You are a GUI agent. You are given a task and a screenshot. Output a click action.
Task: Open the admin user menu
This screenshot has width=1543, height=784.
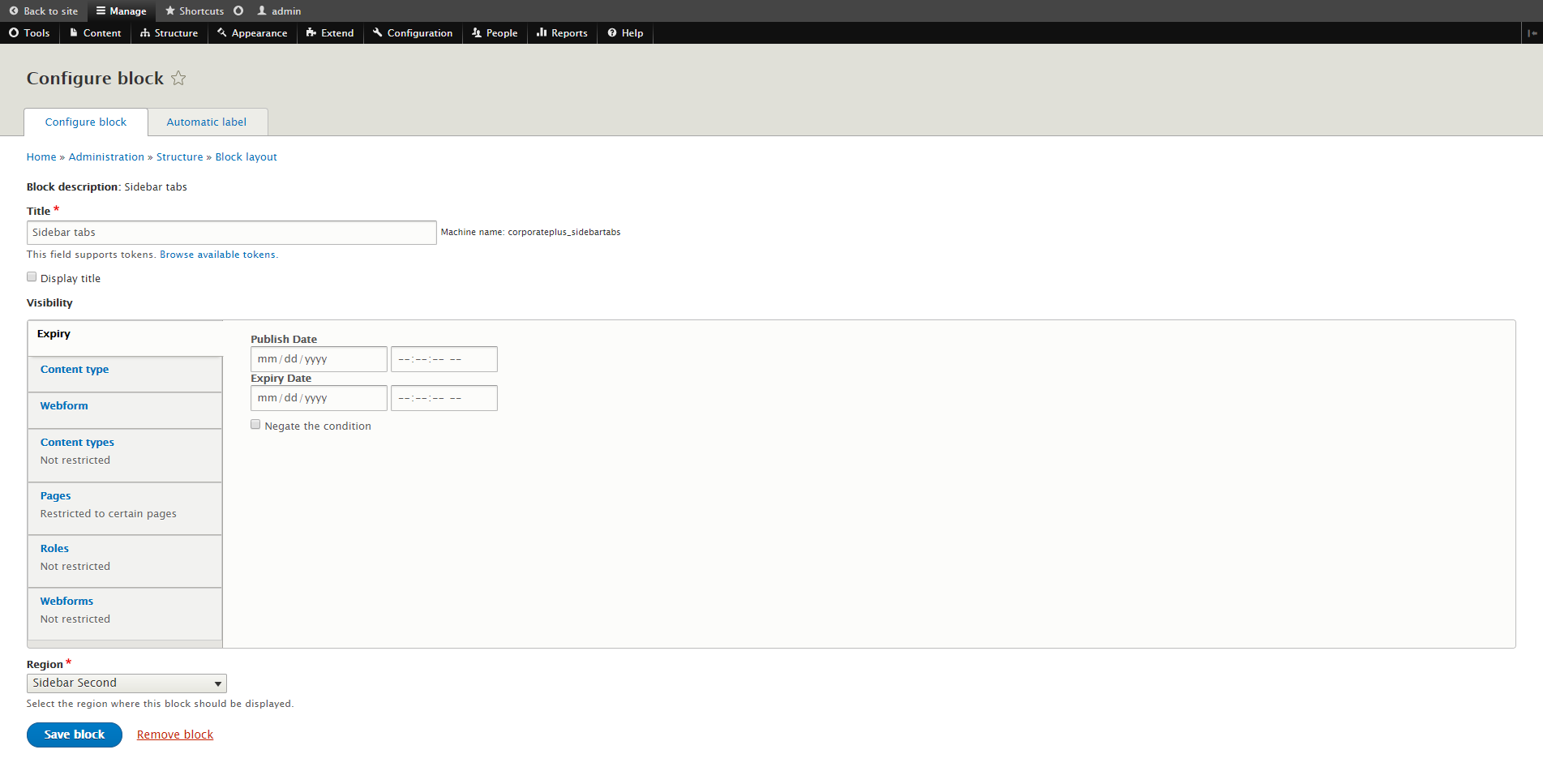(279, 11)
